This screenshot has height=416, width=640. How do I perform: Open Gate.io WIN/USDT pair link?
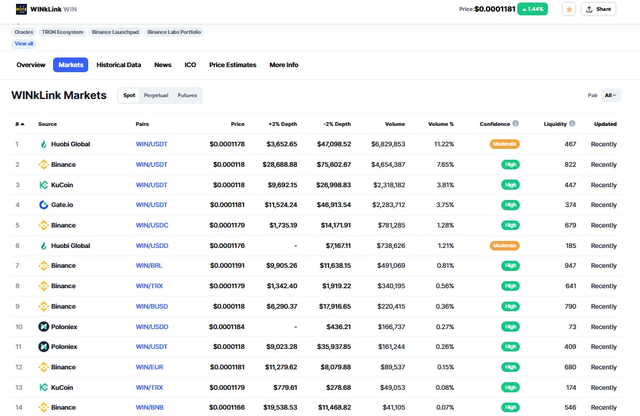coord(151,205)
